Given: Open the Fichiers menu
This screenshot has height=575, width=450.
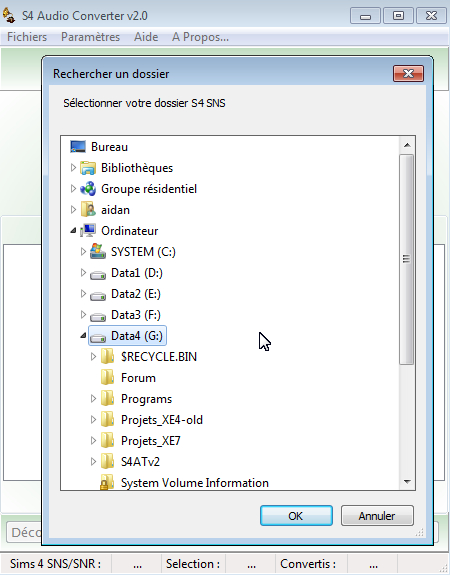Looking at the screenshot, I should [27, 37].
